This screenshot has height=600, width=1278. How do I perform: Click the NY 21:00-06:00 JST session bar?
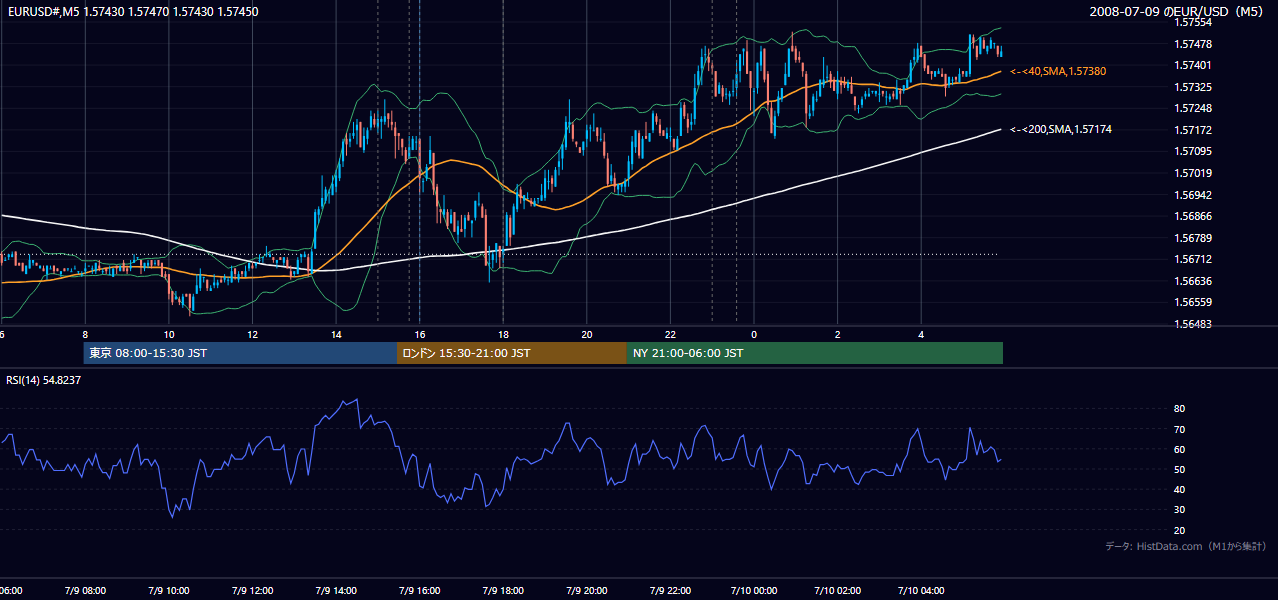click(815, 353)
